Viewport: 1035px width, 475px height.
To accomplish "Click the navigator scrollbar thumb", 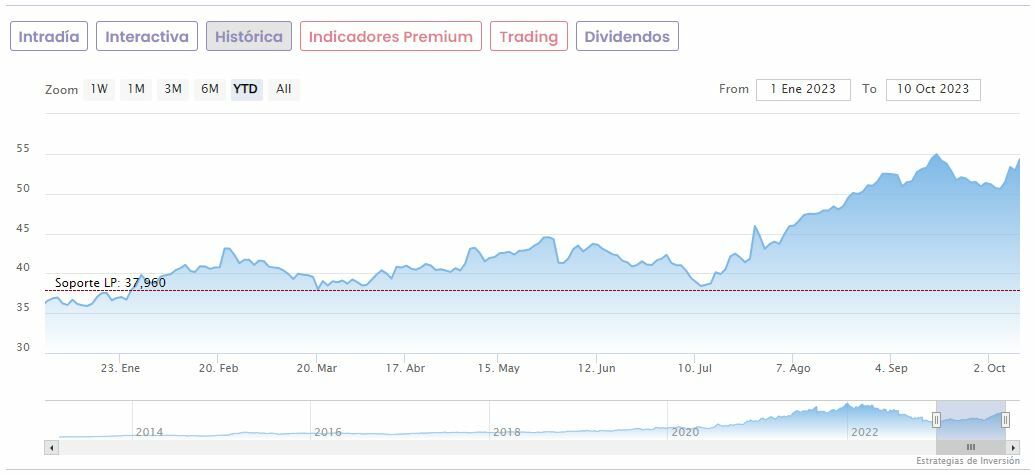I will coord(970,447).
